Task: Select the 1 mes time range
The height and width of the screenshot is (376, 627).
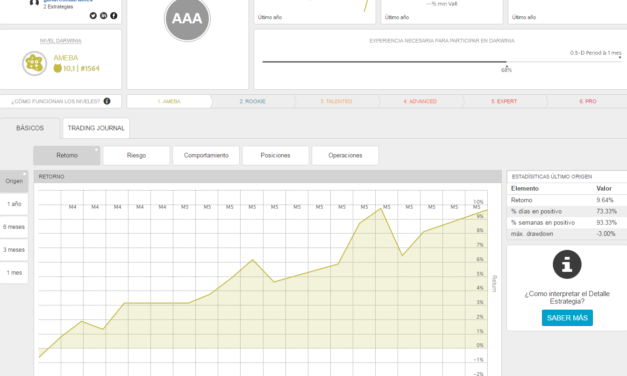Action: 14,272
